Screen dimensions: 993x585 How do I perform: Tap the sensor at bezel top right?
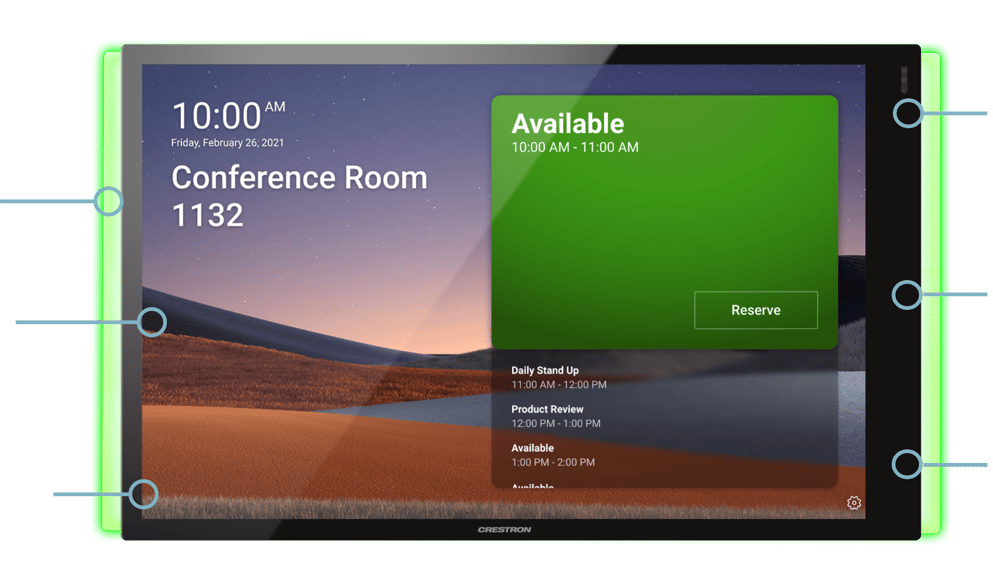click(x=905, y=78)
